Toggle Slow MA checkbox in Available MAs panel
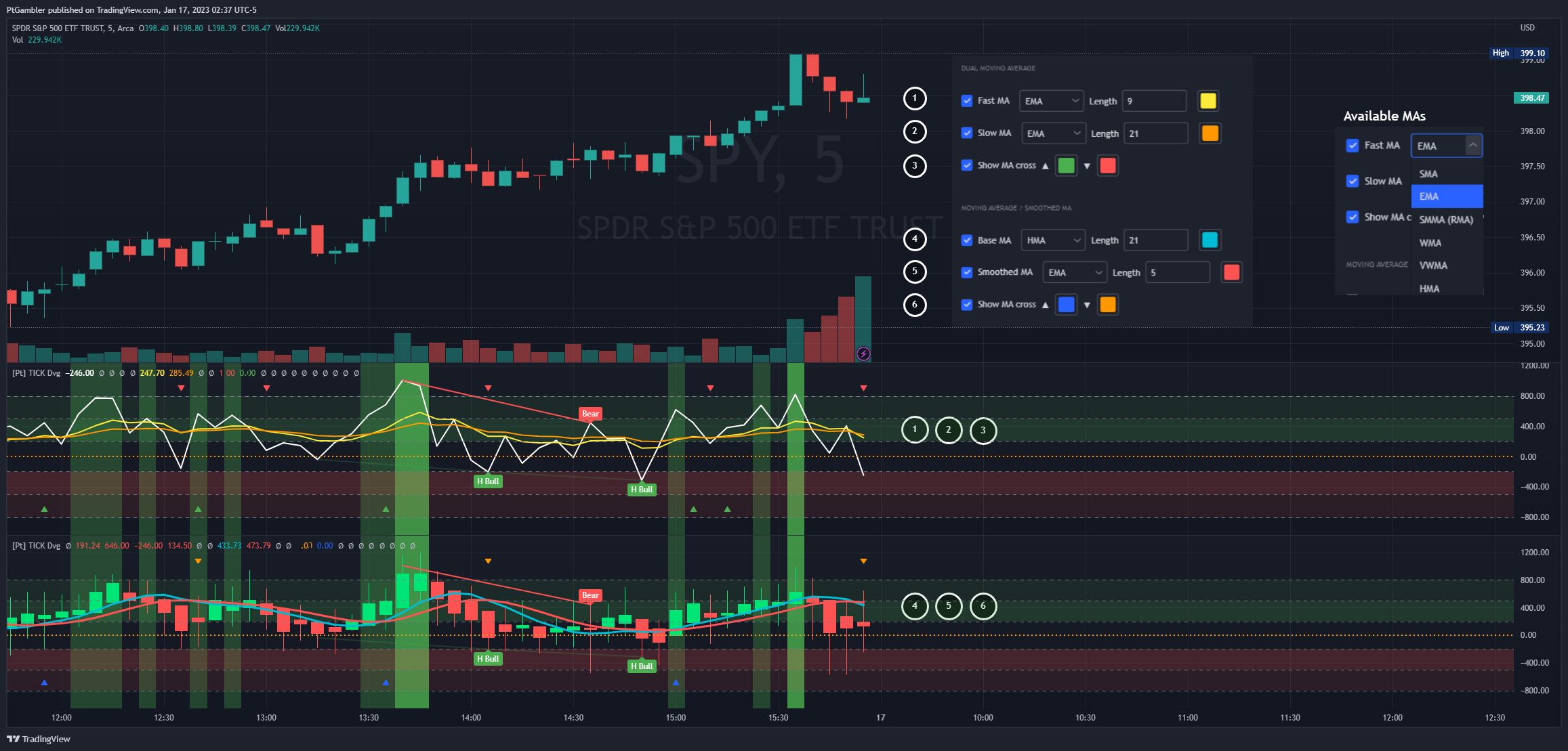The image size is (1568, 751). coord(1353,181)
